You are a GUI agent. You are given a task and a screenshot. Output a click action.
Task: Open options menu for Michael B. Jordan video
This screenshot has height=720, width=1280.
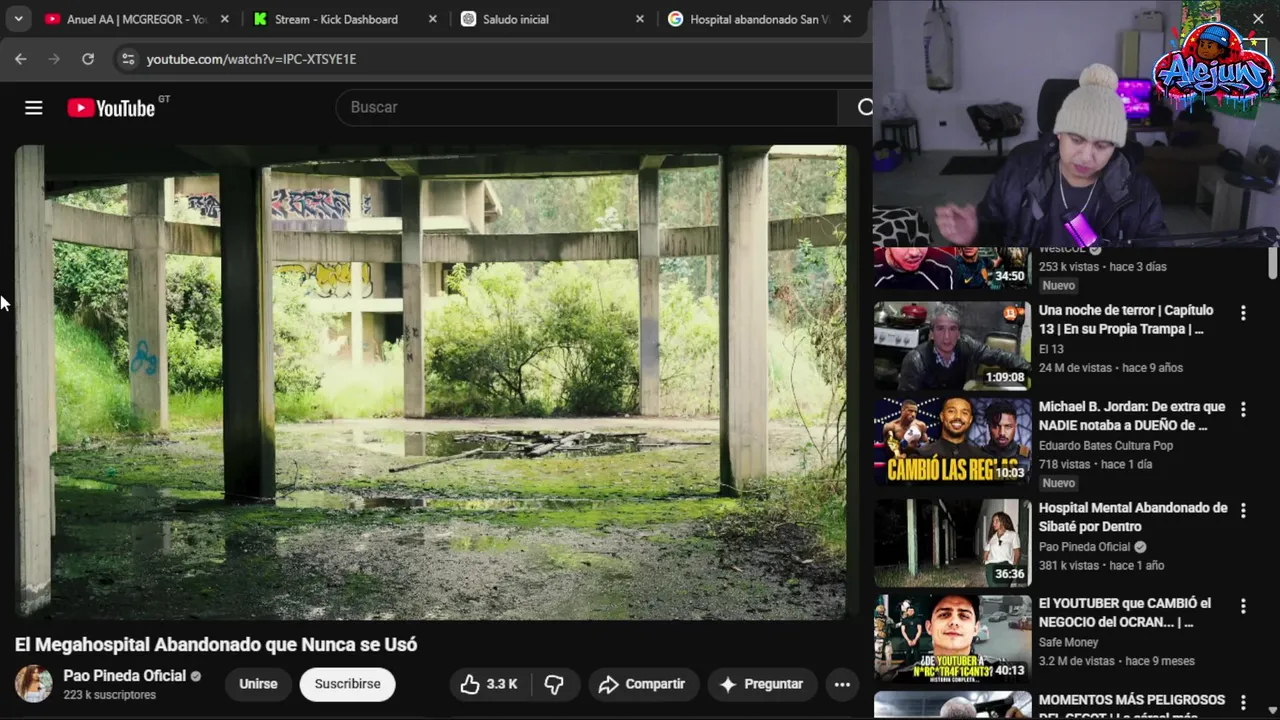(1243, 409)
